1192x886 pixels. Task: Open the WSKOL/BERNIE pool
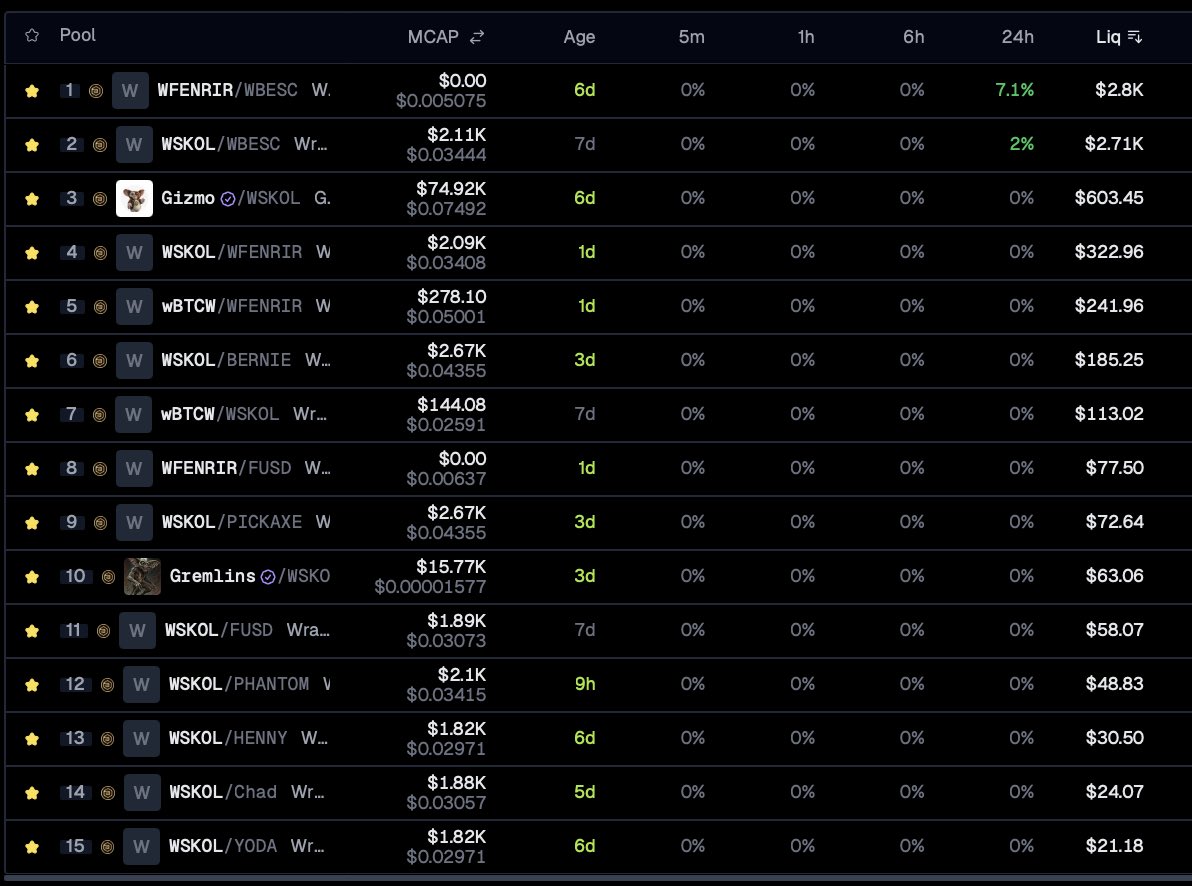pos(226,360)
